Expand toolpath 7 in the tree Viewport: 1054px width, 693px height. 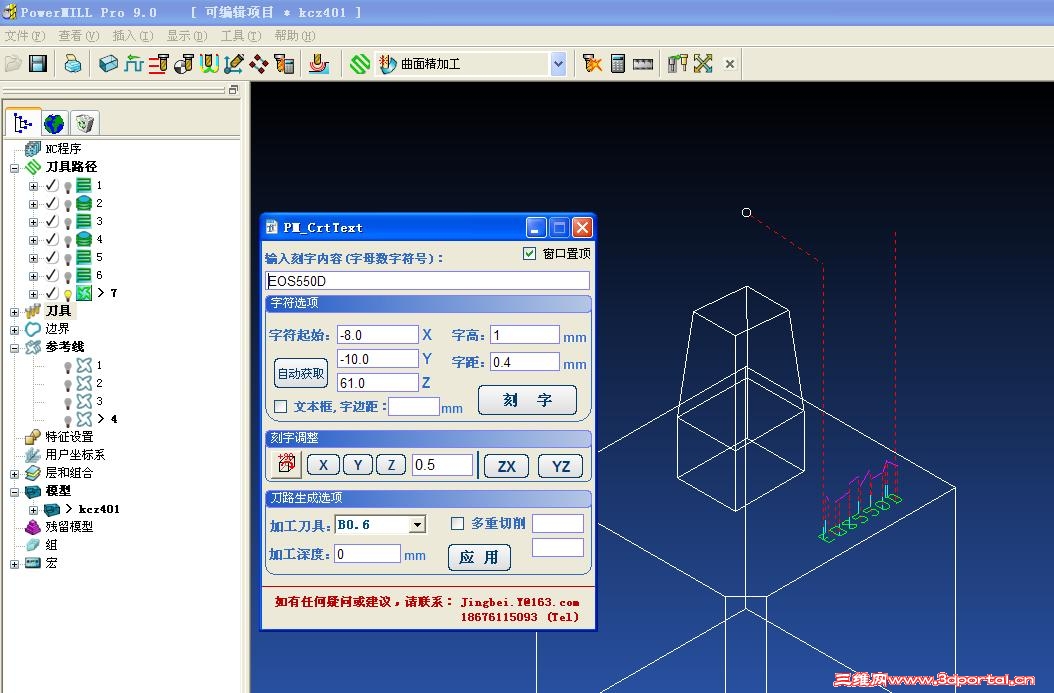click(x=33, y=294)
